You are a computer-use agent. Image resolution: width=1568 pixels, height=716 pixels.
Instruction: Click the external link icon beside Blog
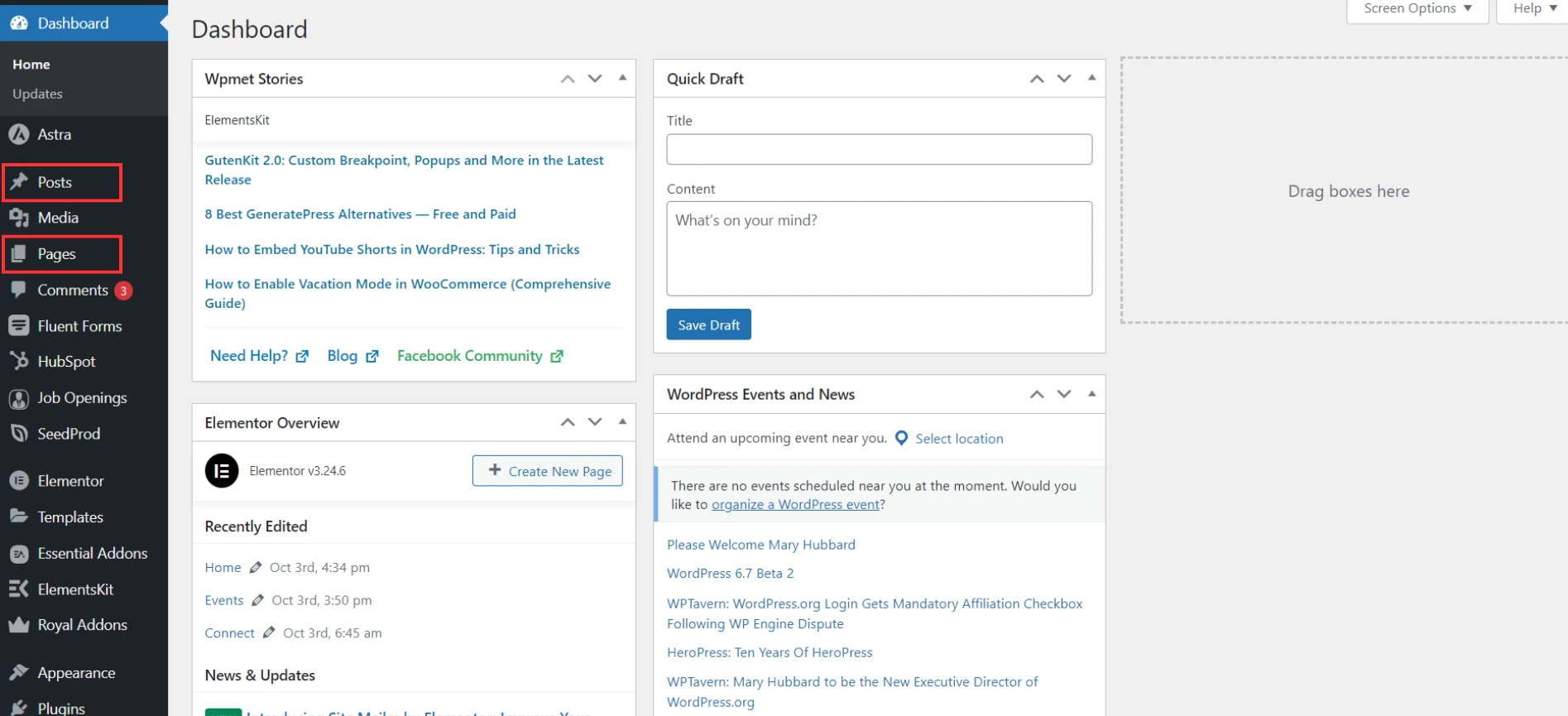372,356
